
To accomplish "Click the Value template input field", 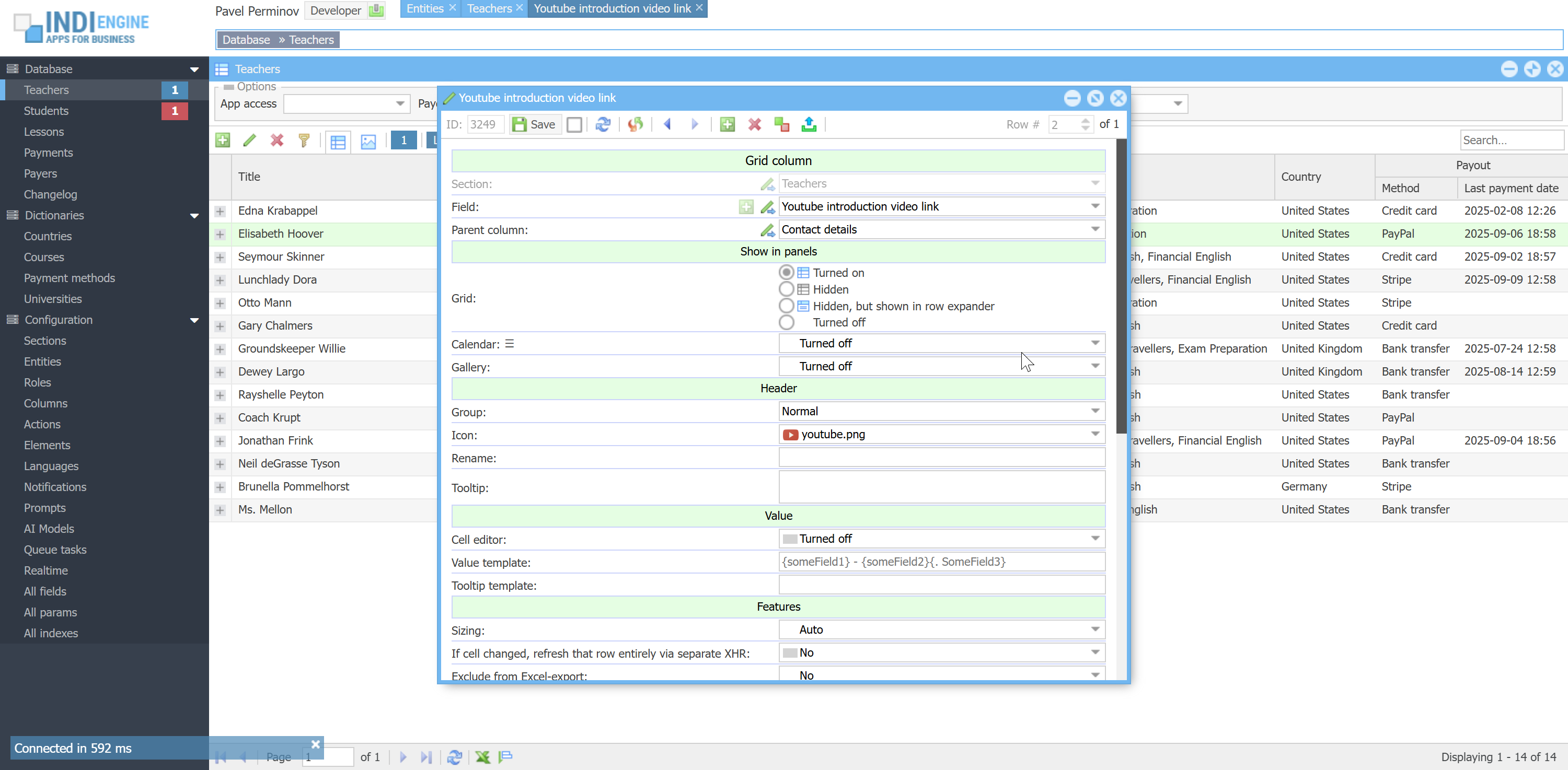I will pos(940,562).
